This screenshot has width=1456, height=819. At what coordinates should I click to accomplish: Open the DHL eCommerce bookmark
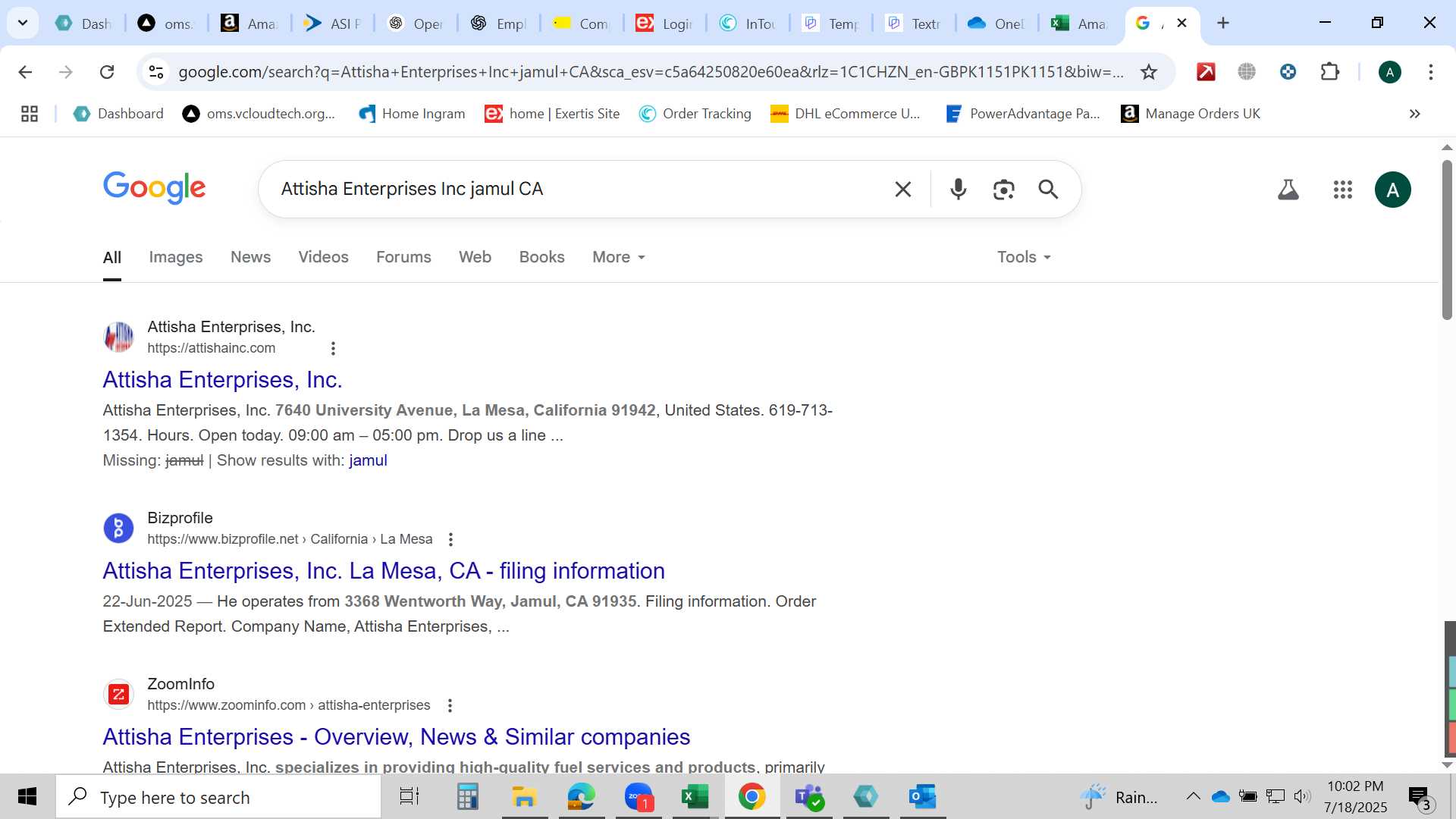pyautogui.click(x=846, y=114)
